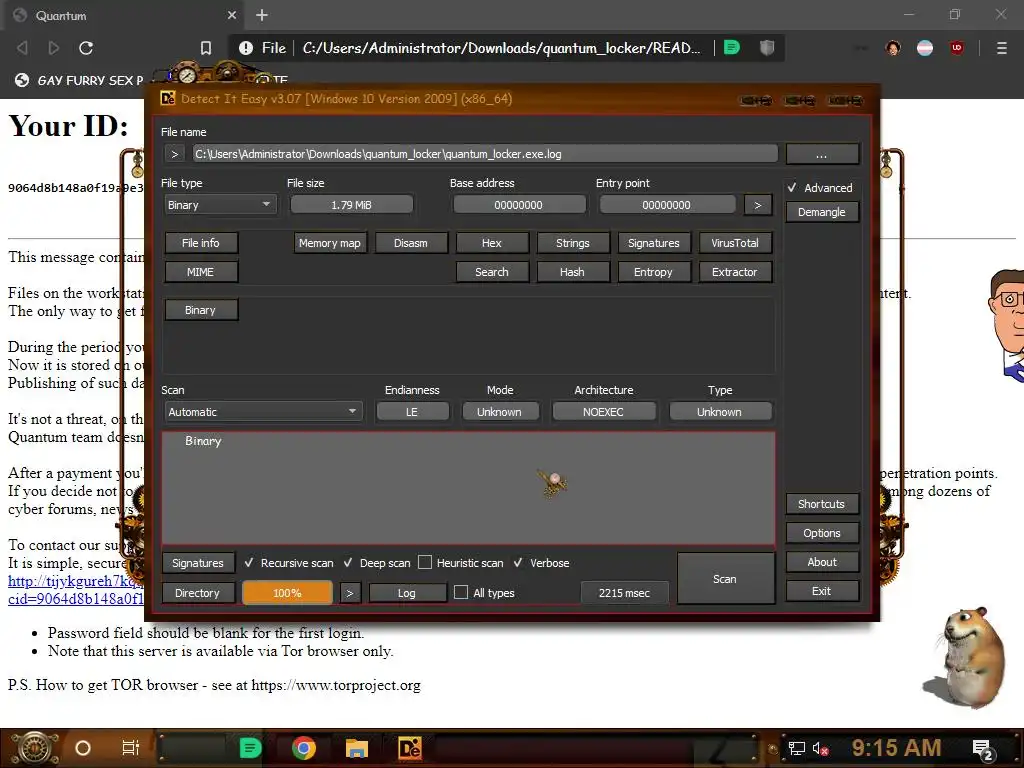
Task: Open File info
Action: (x=201, y=243)
